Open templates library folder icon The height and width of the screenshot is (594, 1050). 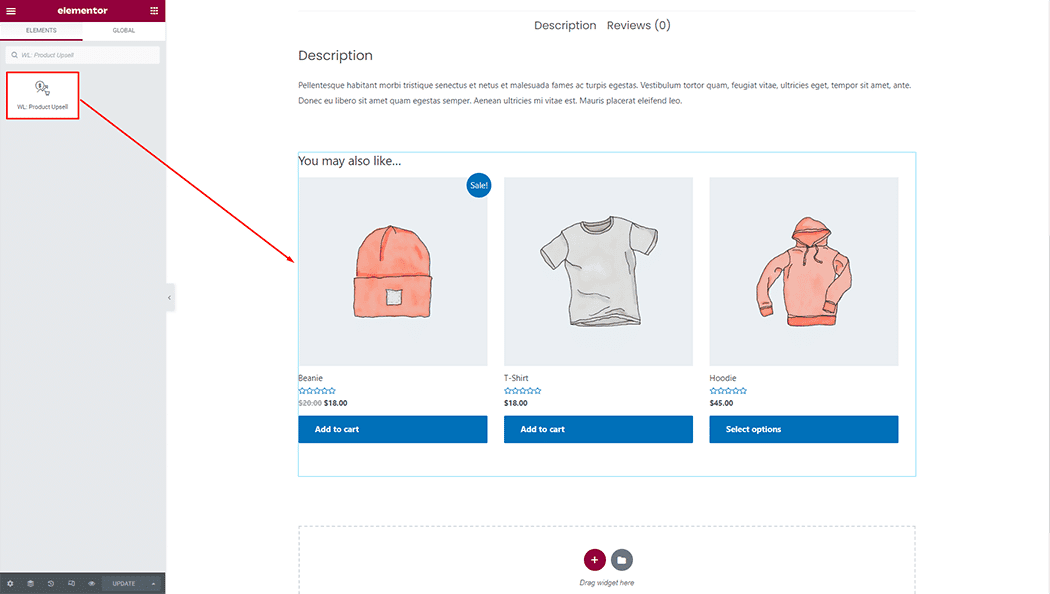coord(622,561)
